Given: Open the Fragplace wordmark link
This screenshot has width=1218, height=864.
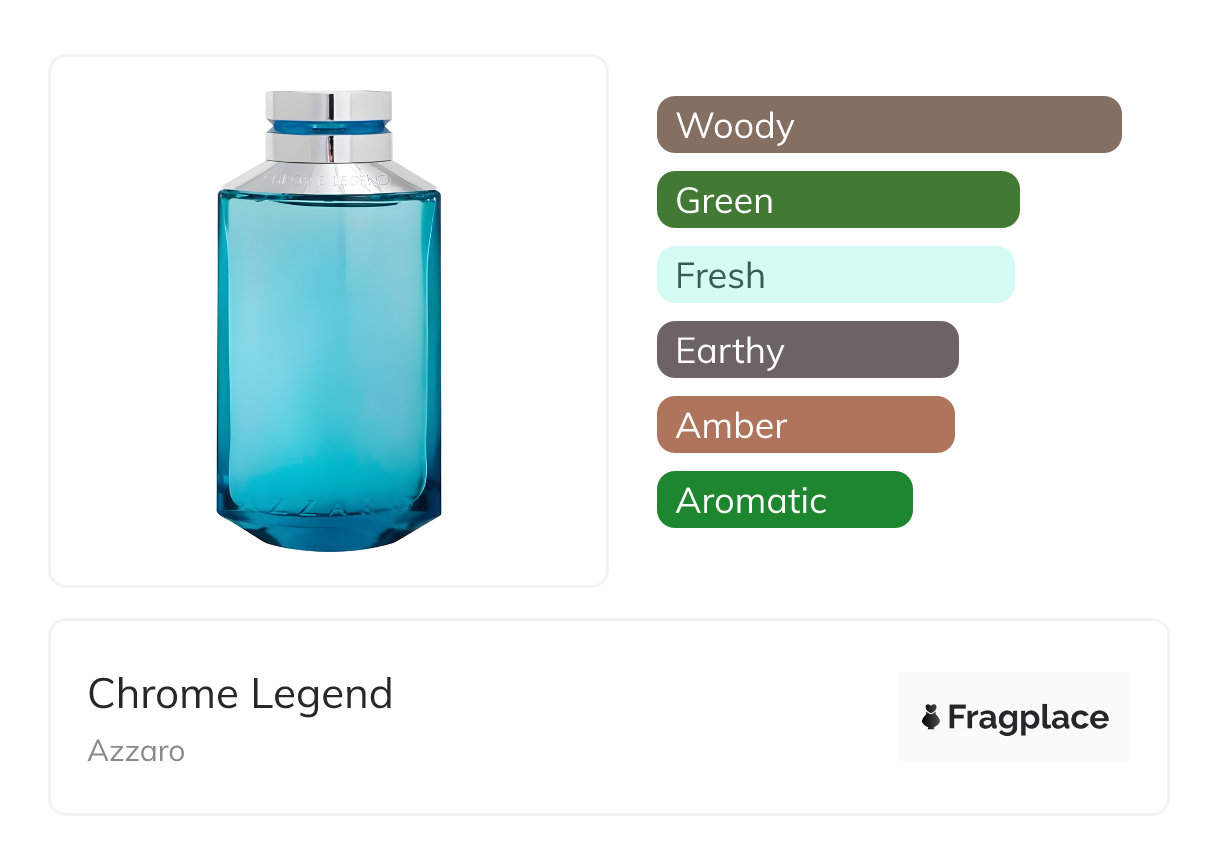Looking at the screenshot, I should click(1028, 717).
